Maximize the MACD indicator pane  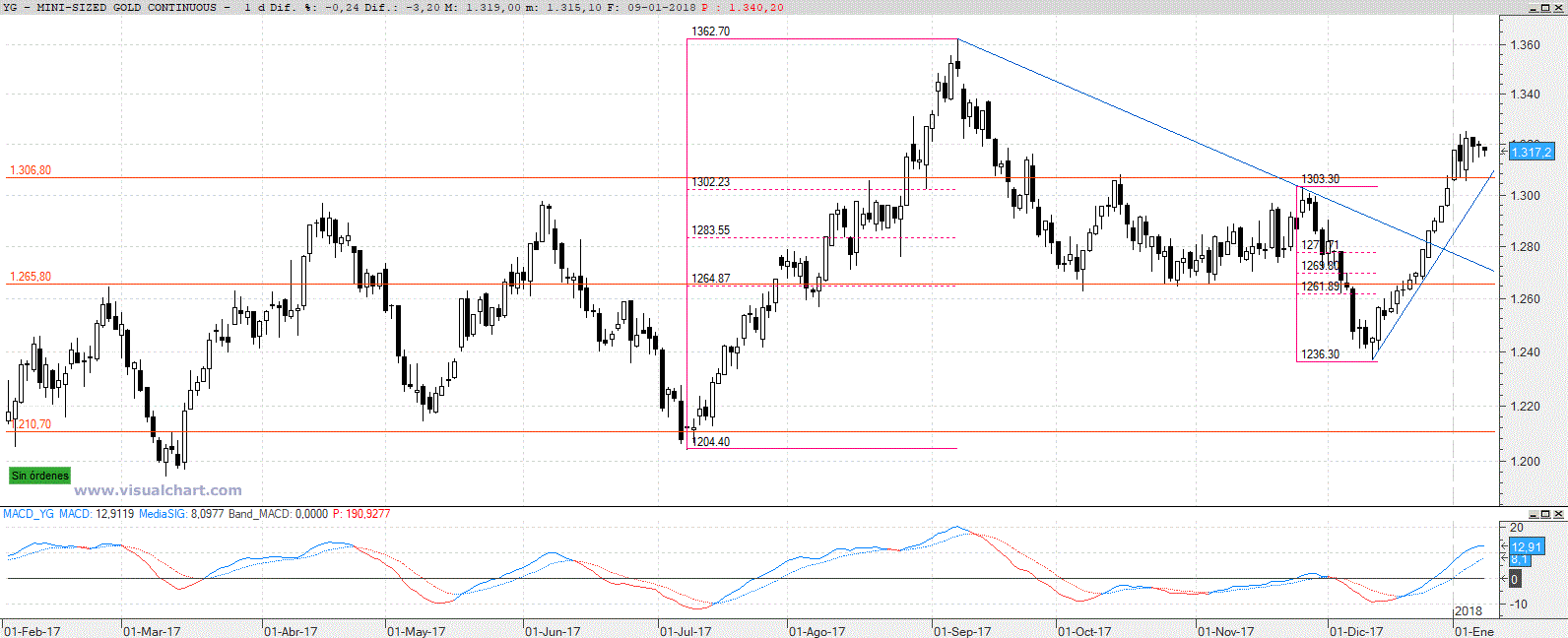point(1546,514)
